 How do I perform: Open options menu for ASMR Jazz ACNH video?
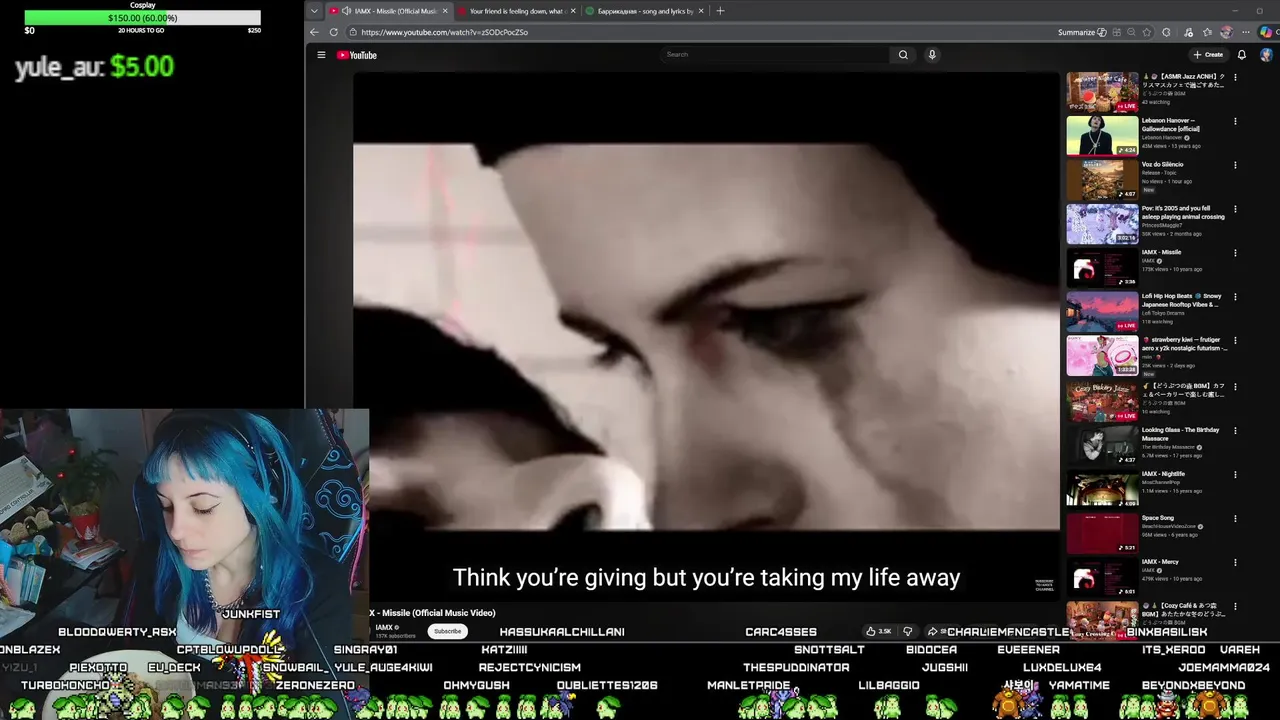pos(1235,77)
